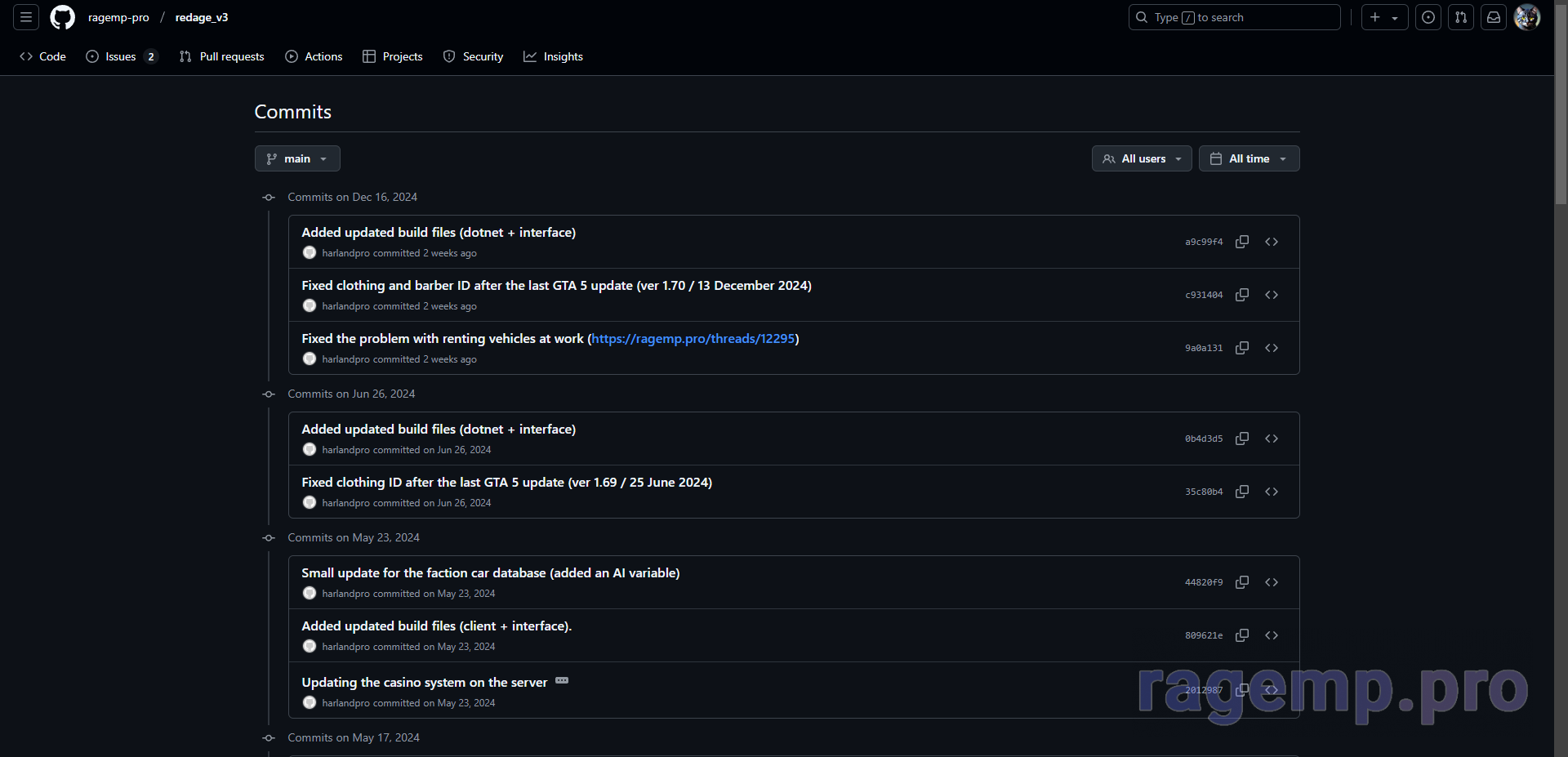Open the main branch selector dropdown
Screen dimensions: 1568x757
[x=297, y=158]
